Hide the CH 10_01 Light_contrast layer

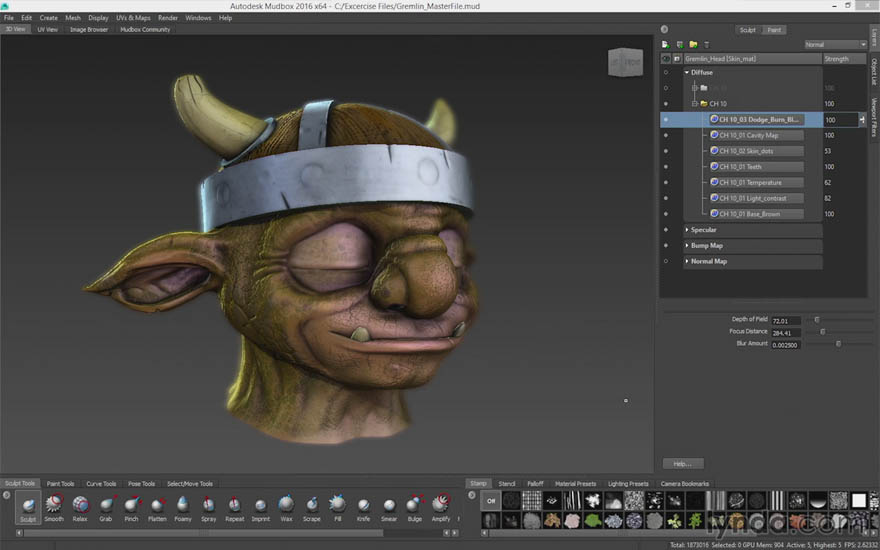[666, 198]
